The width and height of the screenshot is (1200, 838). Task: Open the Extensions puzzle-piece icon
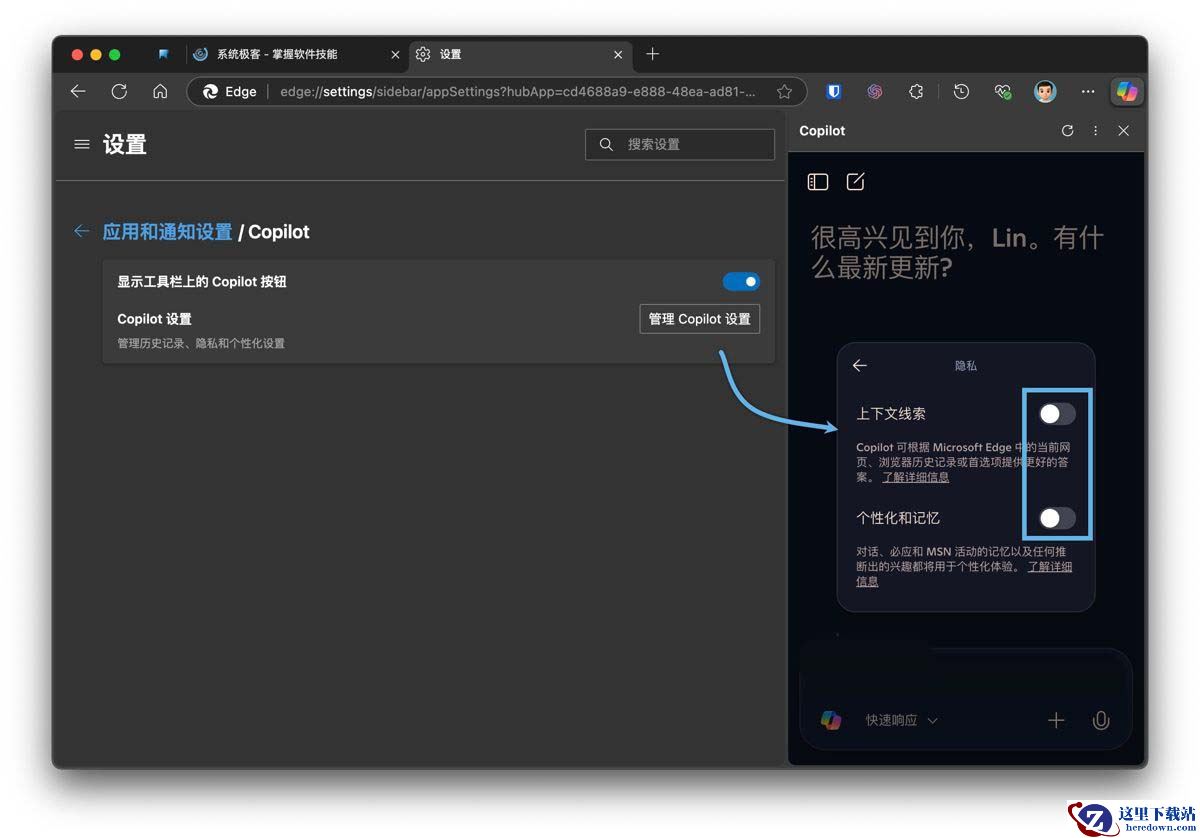click(916, 91)
